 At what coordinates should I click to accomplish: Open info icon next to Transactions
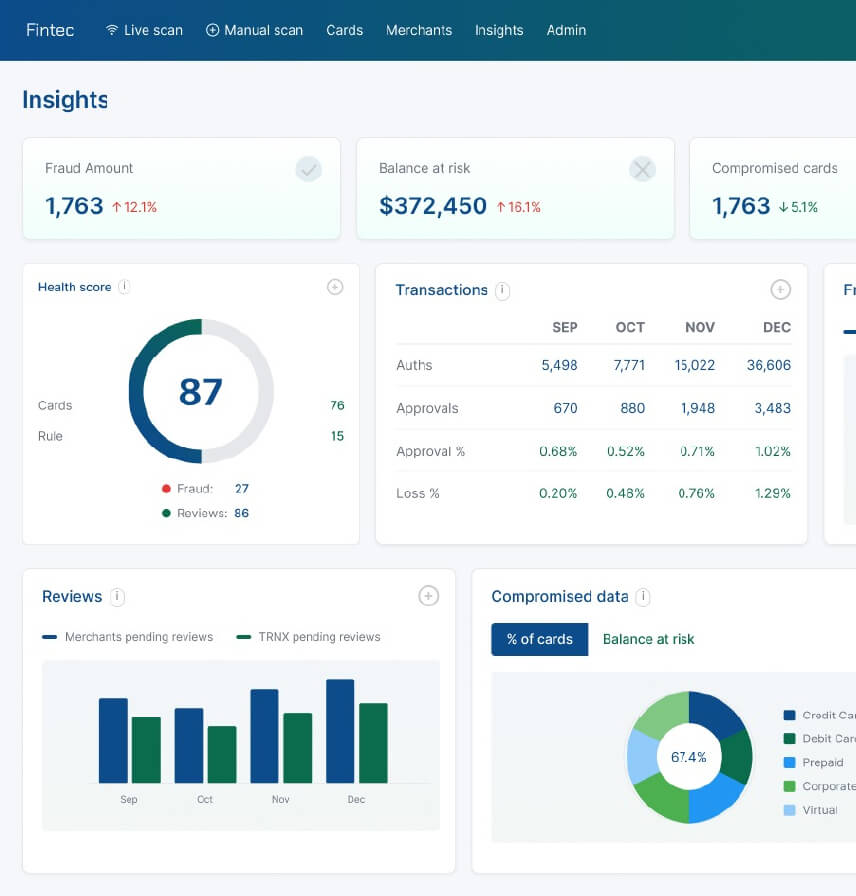tap(502, 291)
